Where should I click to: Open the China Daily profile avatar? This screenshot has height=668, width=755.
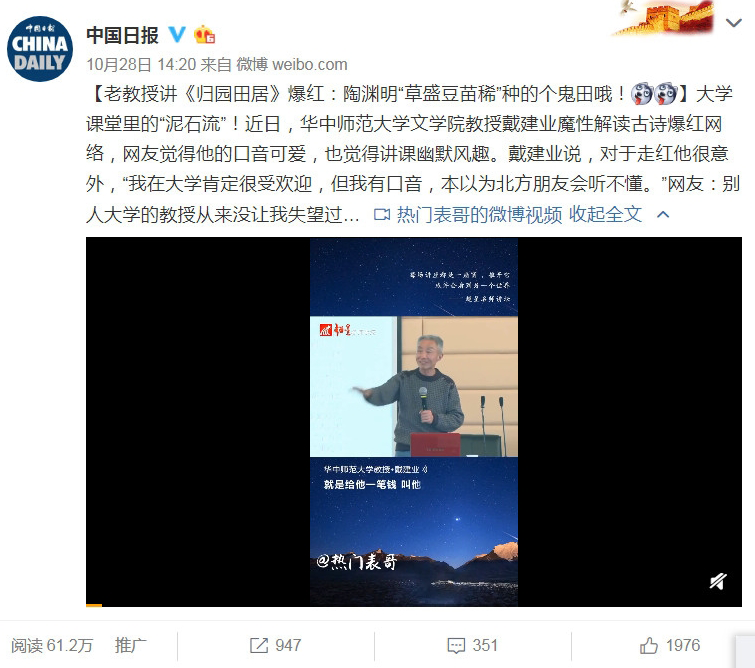pos(40,49)
